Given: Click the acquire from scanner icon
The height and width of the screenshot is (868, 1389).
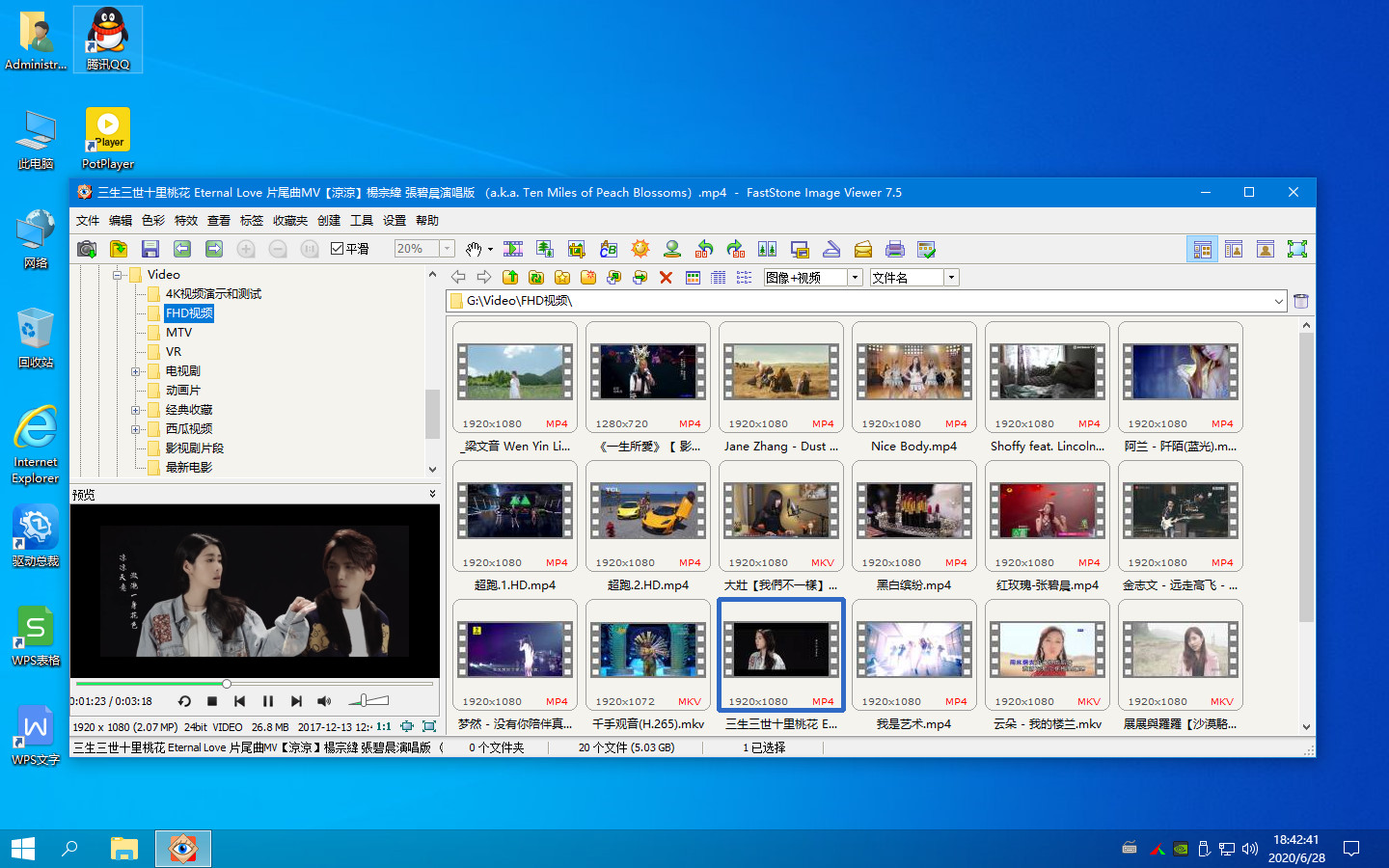Looking at the screenshot, I should click(x=831, y=249).
